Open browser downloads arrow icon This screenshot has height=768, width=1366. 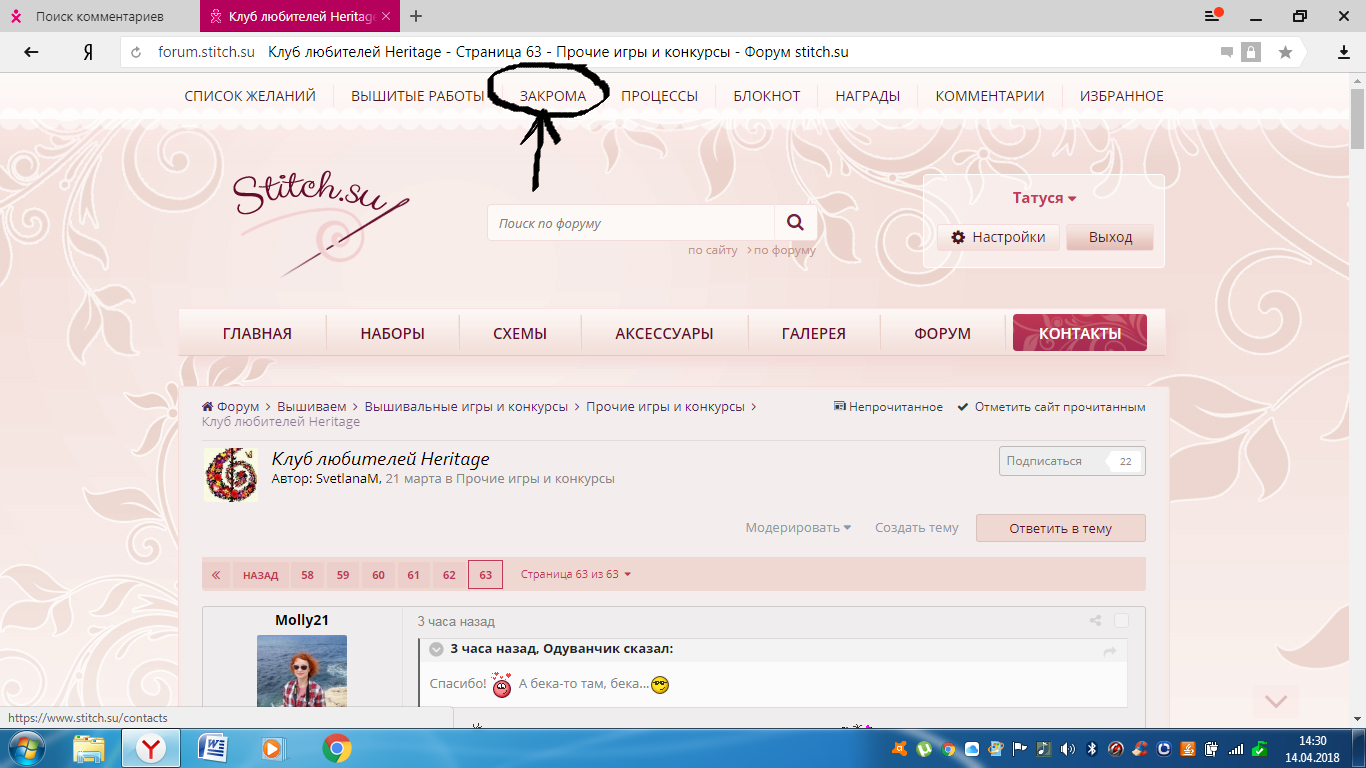(1344, 52)
